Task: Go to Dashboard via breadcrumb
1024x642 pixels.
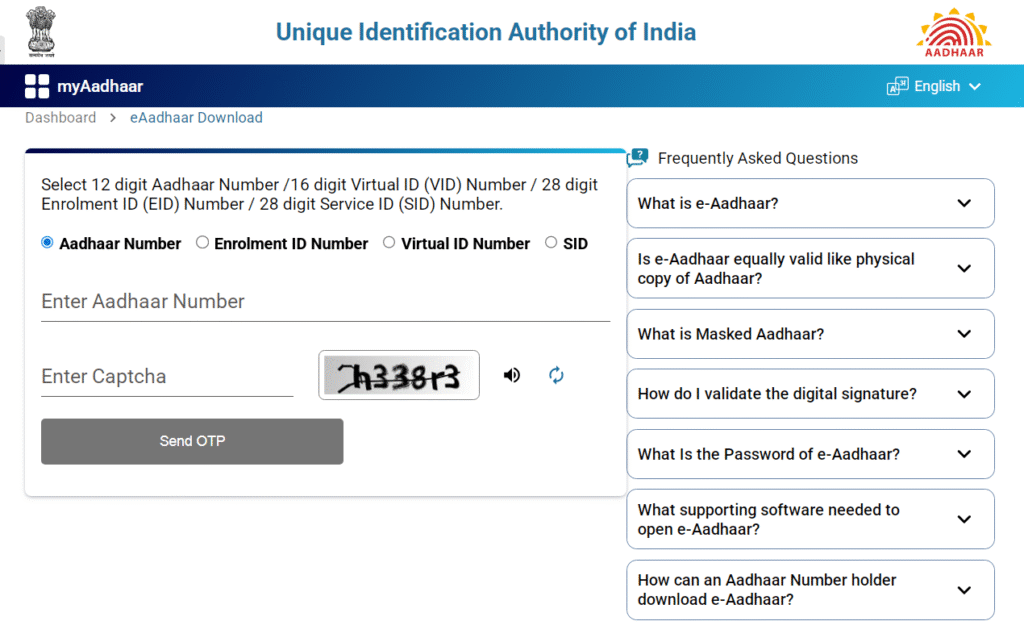Action: (x=60, y=117)
